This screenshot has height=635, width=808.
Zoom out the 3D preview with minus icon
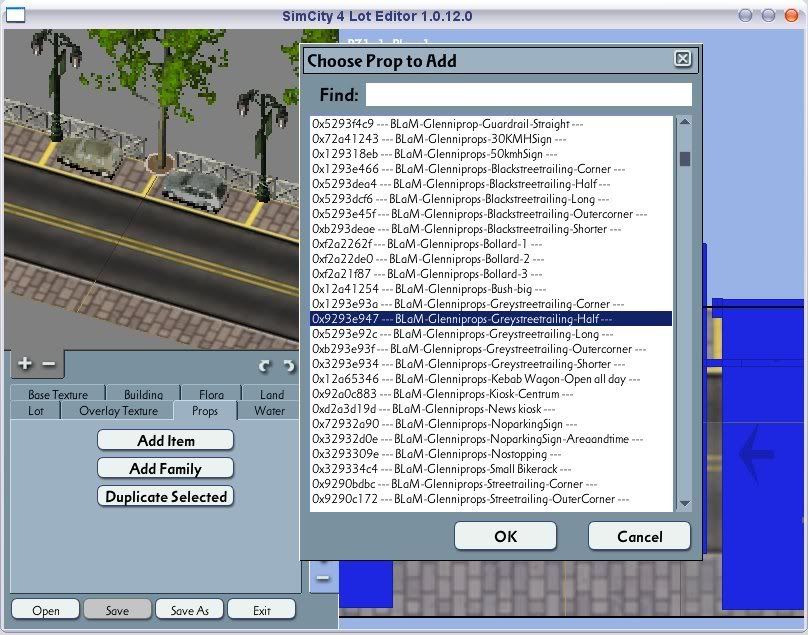point(48,364)
